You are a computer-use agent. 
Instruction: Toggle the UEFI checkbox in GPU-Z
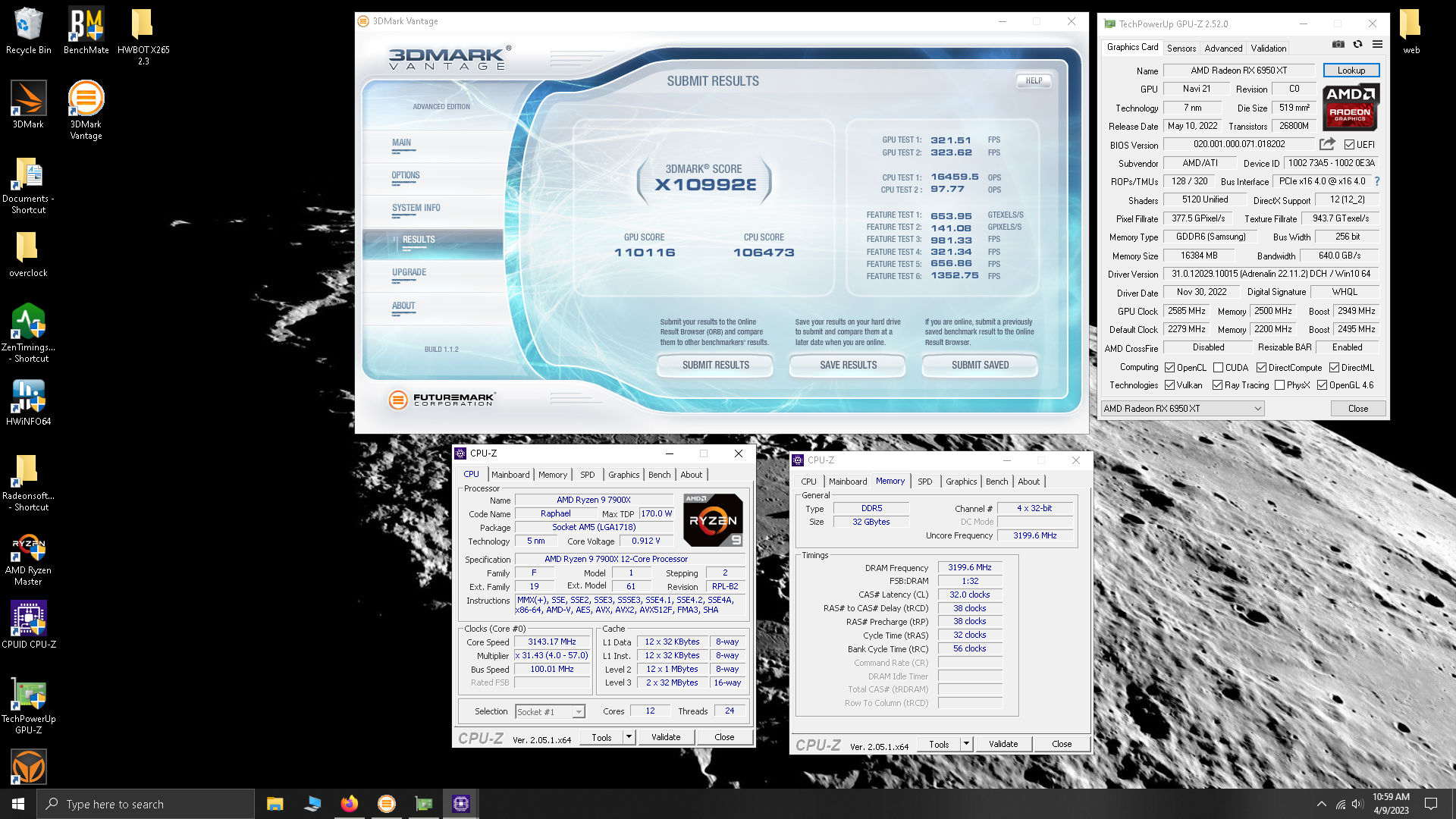coord(1349,145)
